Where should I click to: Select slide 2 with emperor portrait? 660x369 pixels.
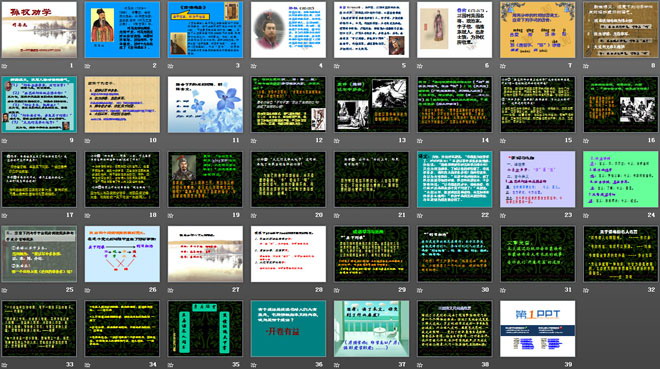coord(122,29)
